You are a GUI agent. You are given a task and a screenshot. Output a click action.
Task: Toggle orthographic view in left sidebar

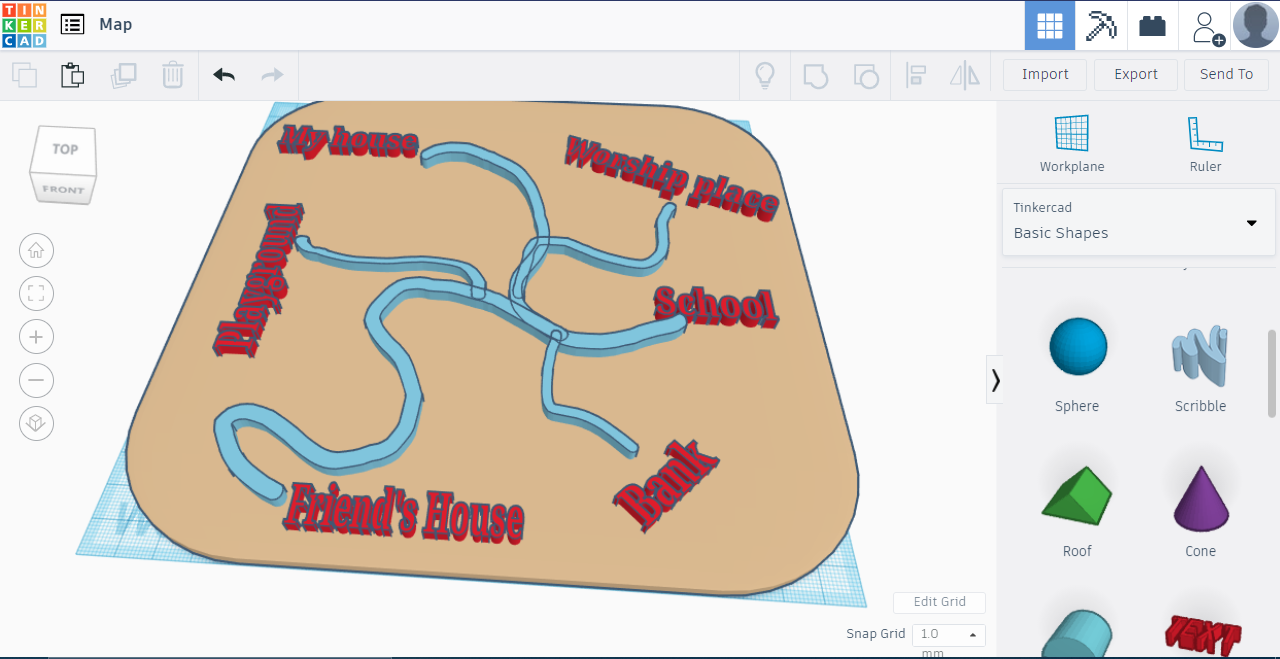36,423
